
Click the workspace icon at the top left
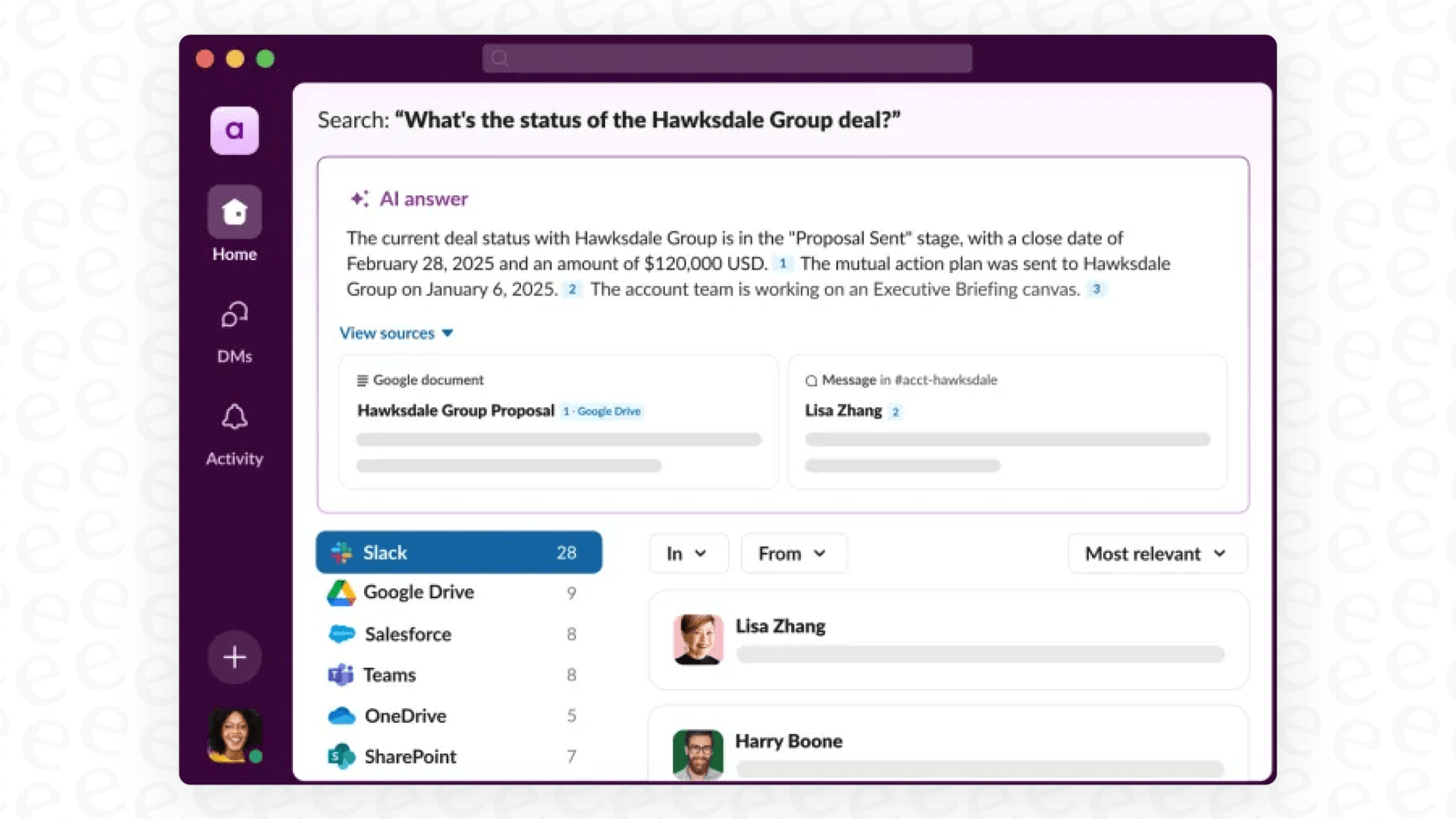tap(234, 130)
